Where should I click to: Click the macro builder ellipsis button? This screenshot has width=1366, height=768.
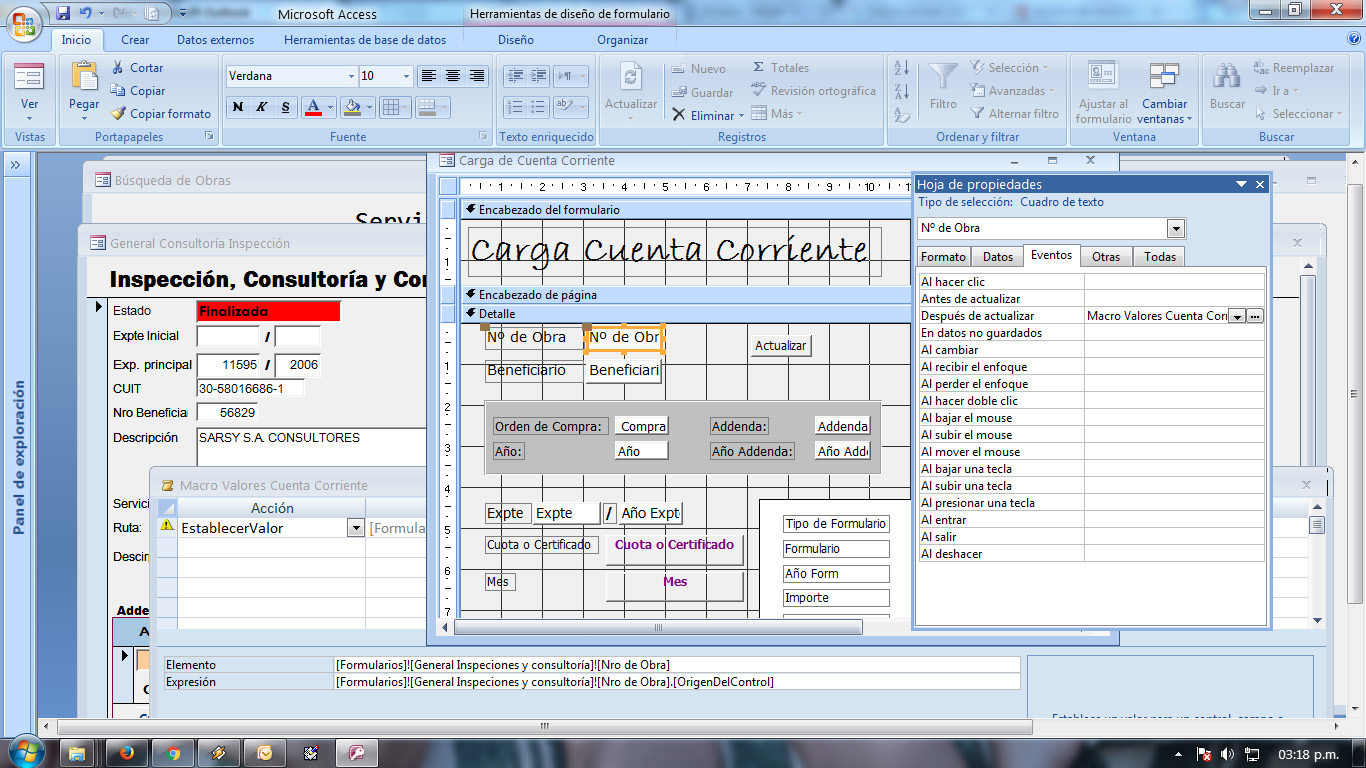tap(1255, 316)
